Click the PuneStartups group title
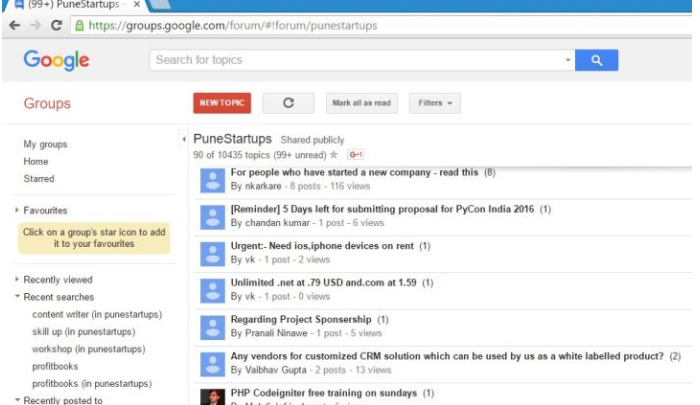 (232, 139)
